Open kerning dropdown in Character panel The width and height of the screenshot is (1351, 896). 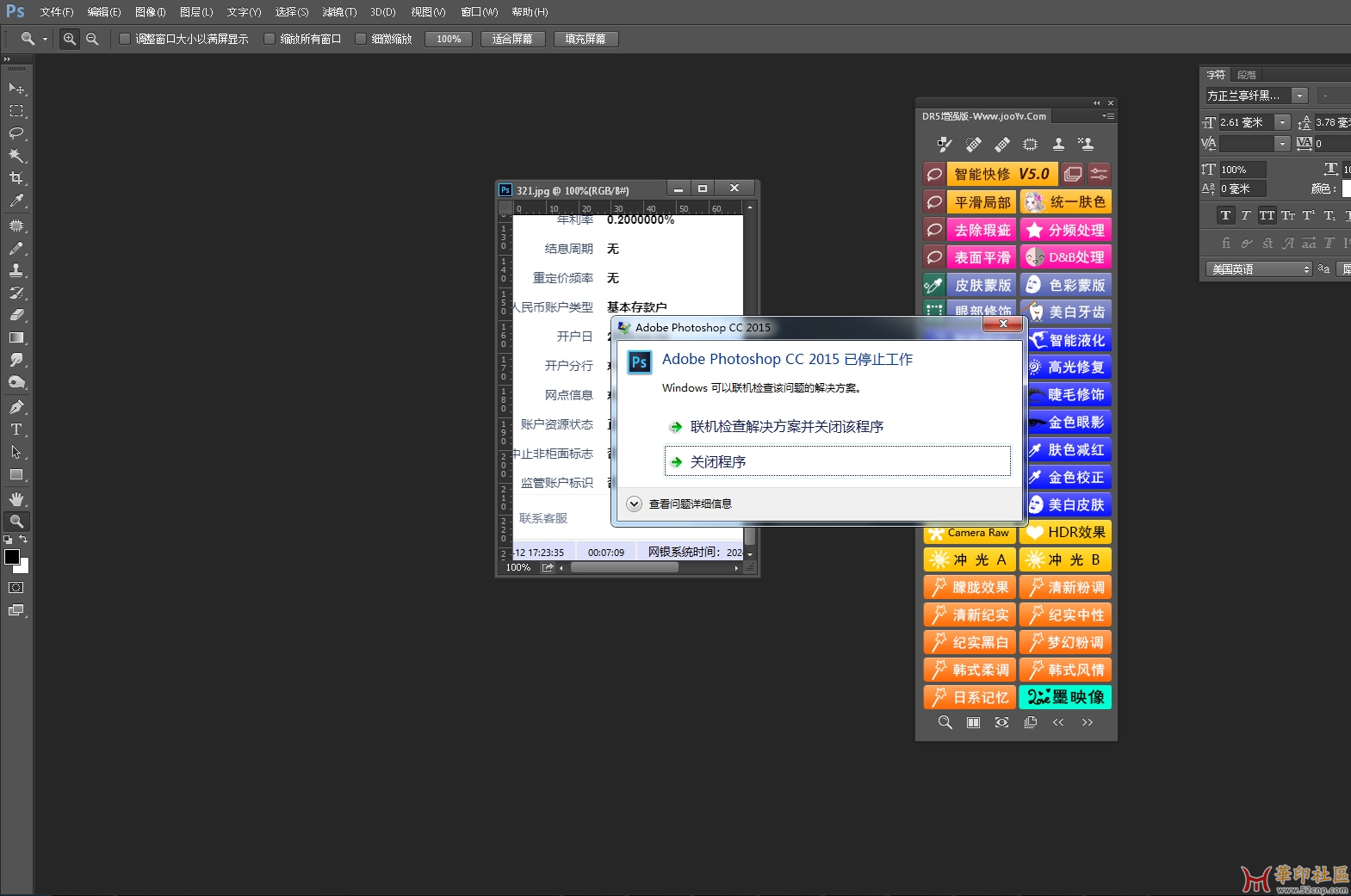tap(1283, 144)
